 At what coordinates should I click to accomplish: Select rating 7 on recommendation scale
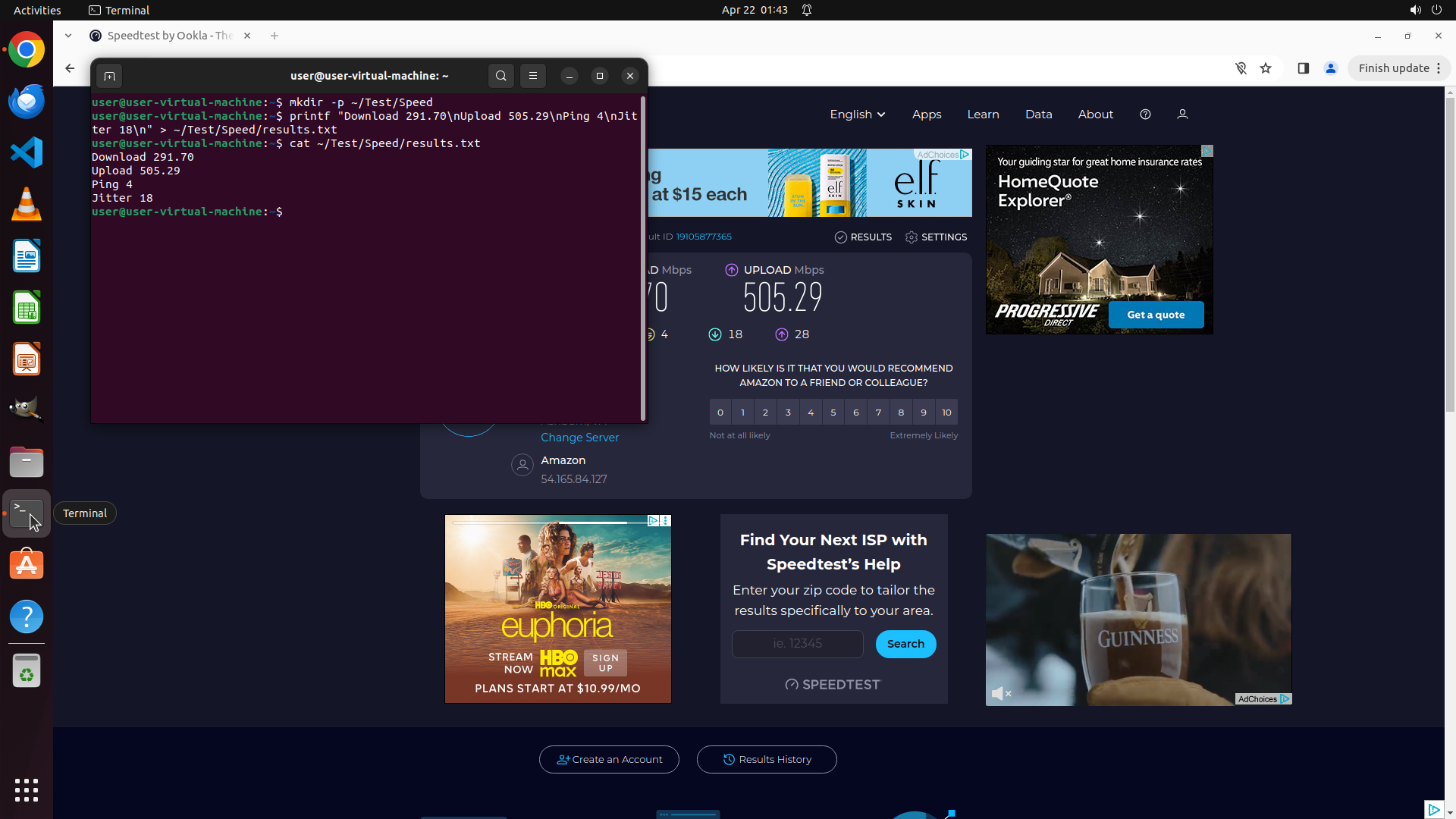878,413
